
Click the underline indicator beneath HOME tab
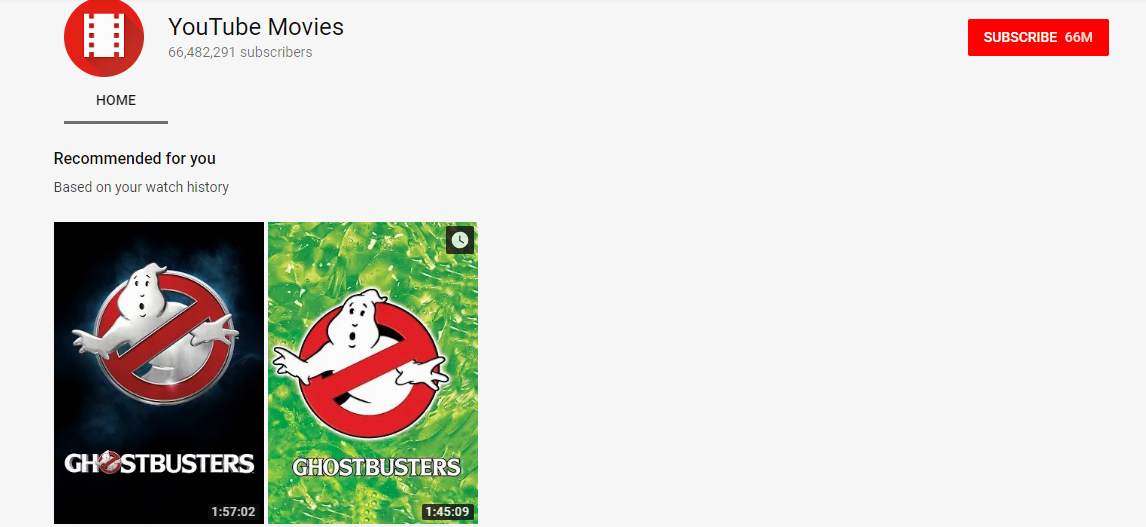[115, 122]
